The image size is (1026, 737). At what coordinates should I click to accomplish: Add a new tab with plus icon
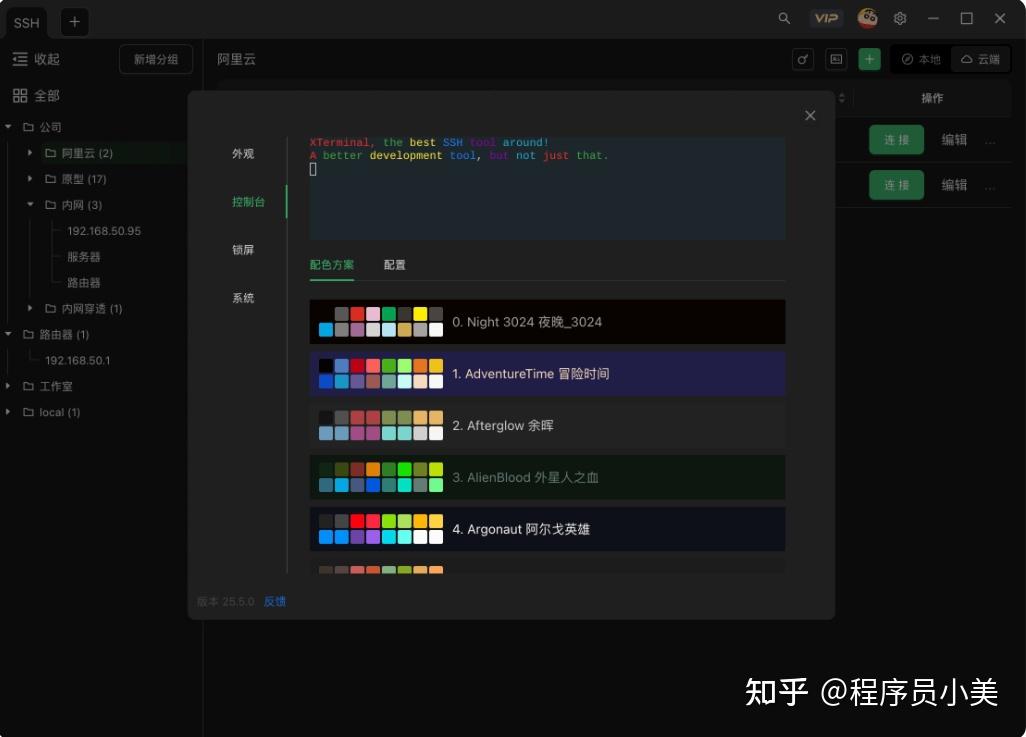click(x=75, y=22)
